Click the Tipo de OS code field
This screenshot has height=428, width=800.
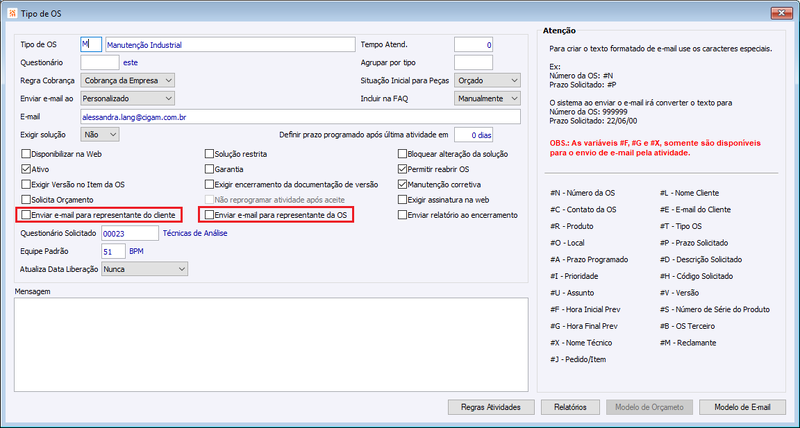(91, 44)
